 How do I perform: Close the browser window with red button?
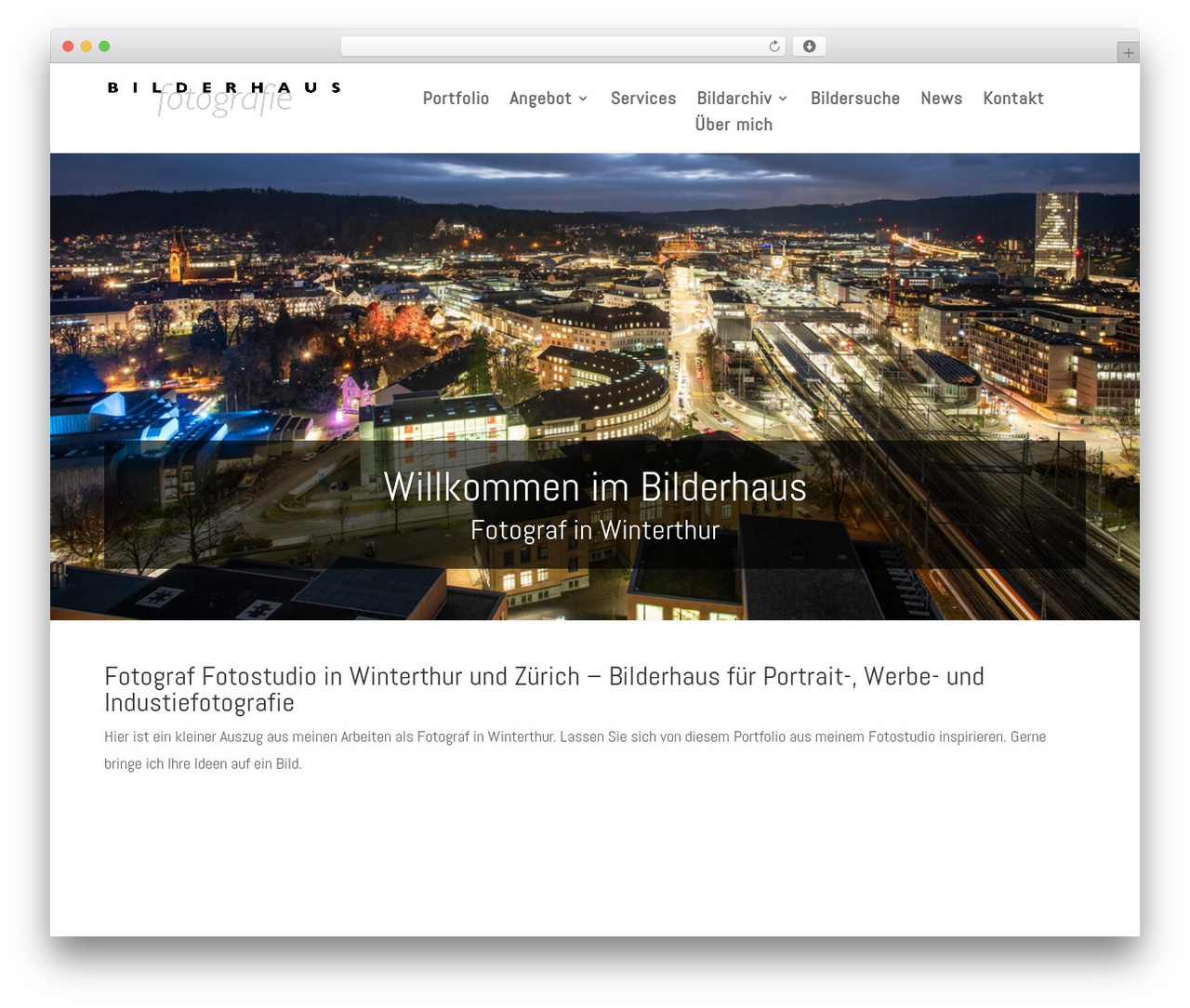pyautogui.click(x=68, y=46)
